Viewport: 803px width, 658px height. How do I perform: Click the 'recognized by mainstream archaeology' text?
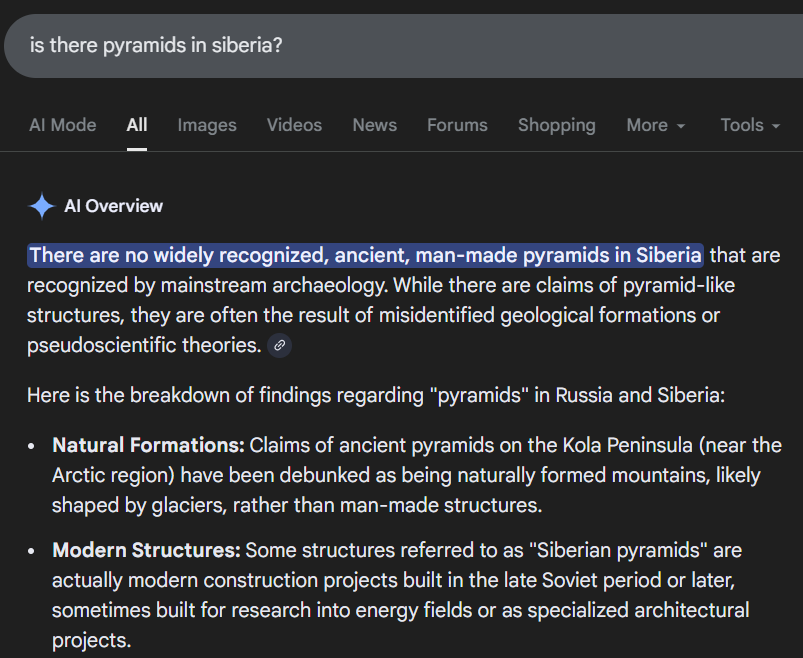(x=207, y=286)
